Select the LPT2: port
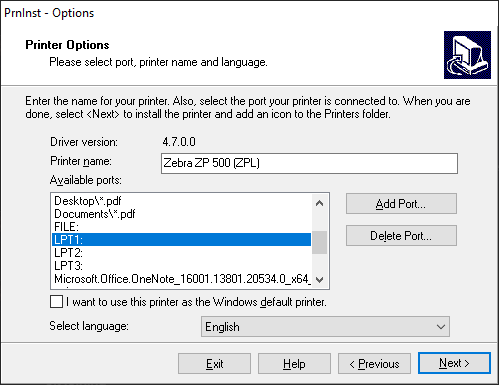Viewport: 499px width, 385px height. pos(182,253)
